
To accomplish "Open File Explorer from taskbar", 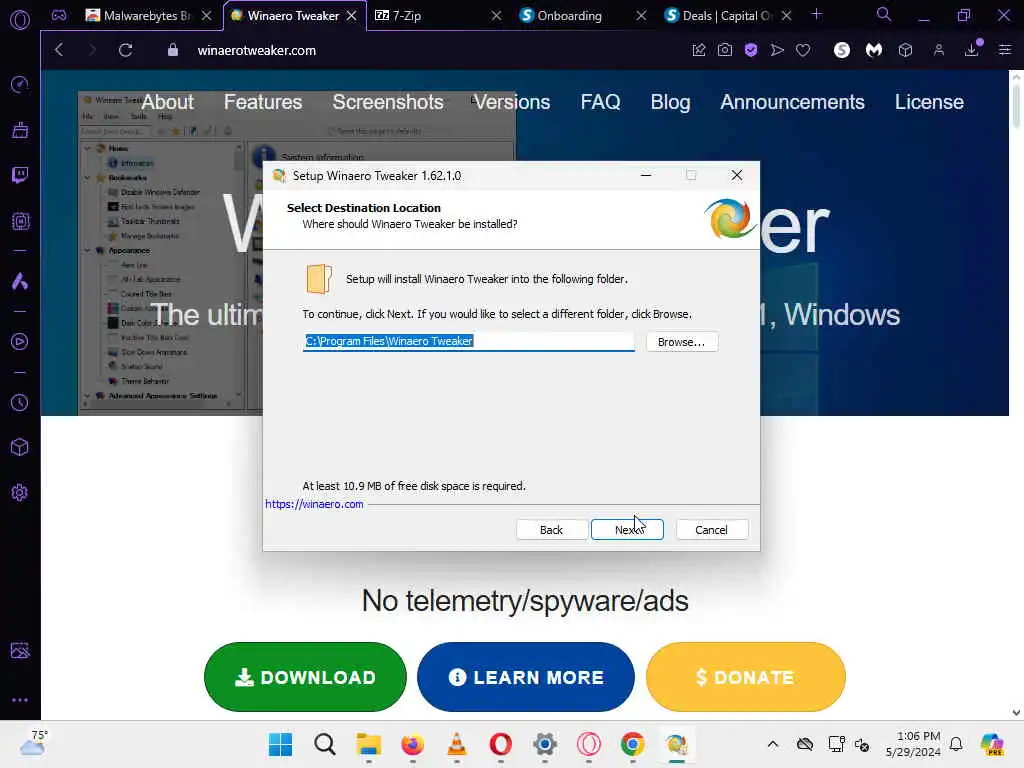I will (x=368, y=744).
